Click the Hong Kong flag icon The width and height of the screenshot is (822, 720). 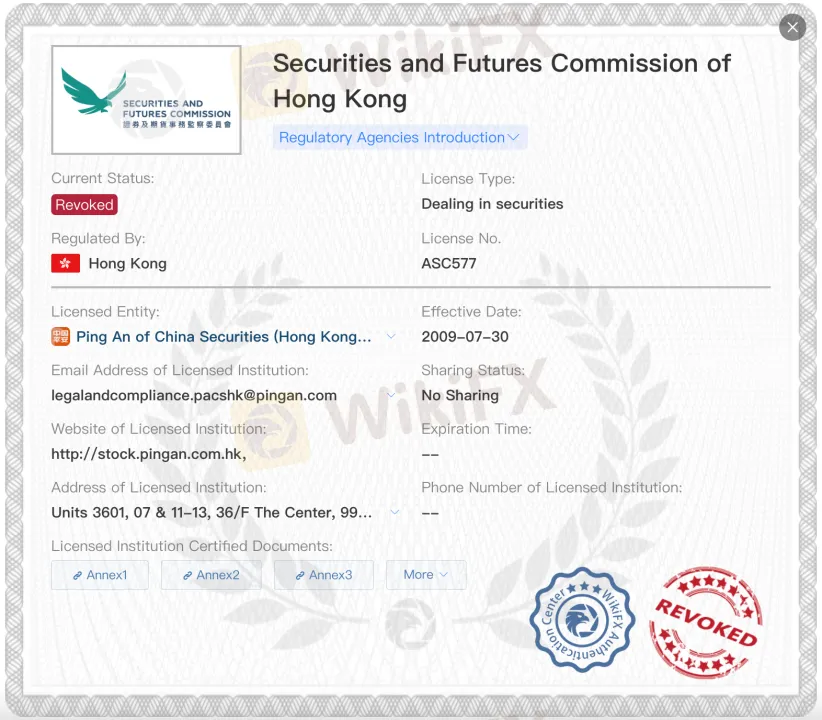click(x=65, y=264)
